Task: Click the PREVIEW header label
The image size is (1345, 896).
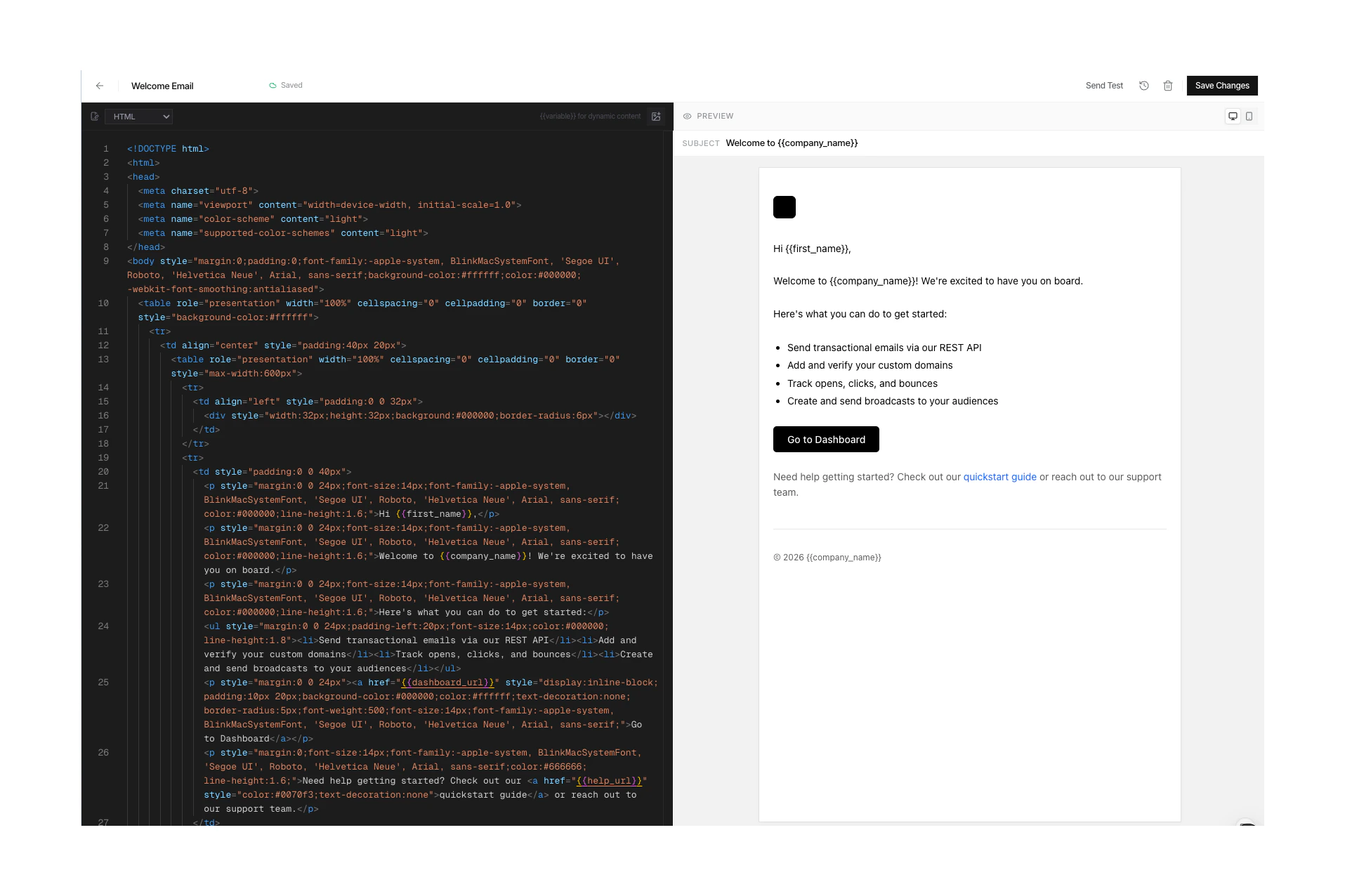Action: coord(715,117)
